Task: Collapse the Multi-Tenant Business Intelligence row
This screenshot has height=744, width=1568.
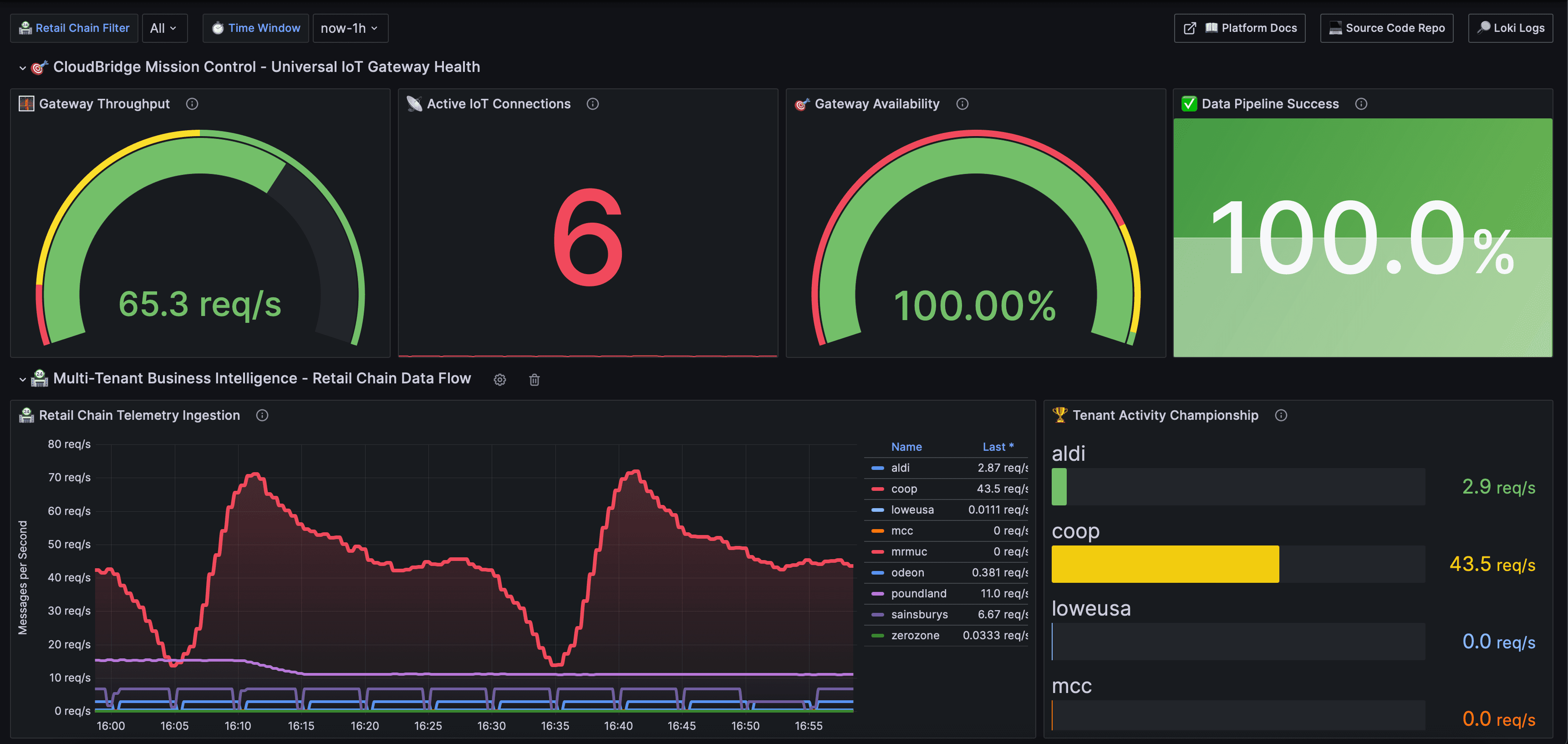Action: (x=22, y=378)
